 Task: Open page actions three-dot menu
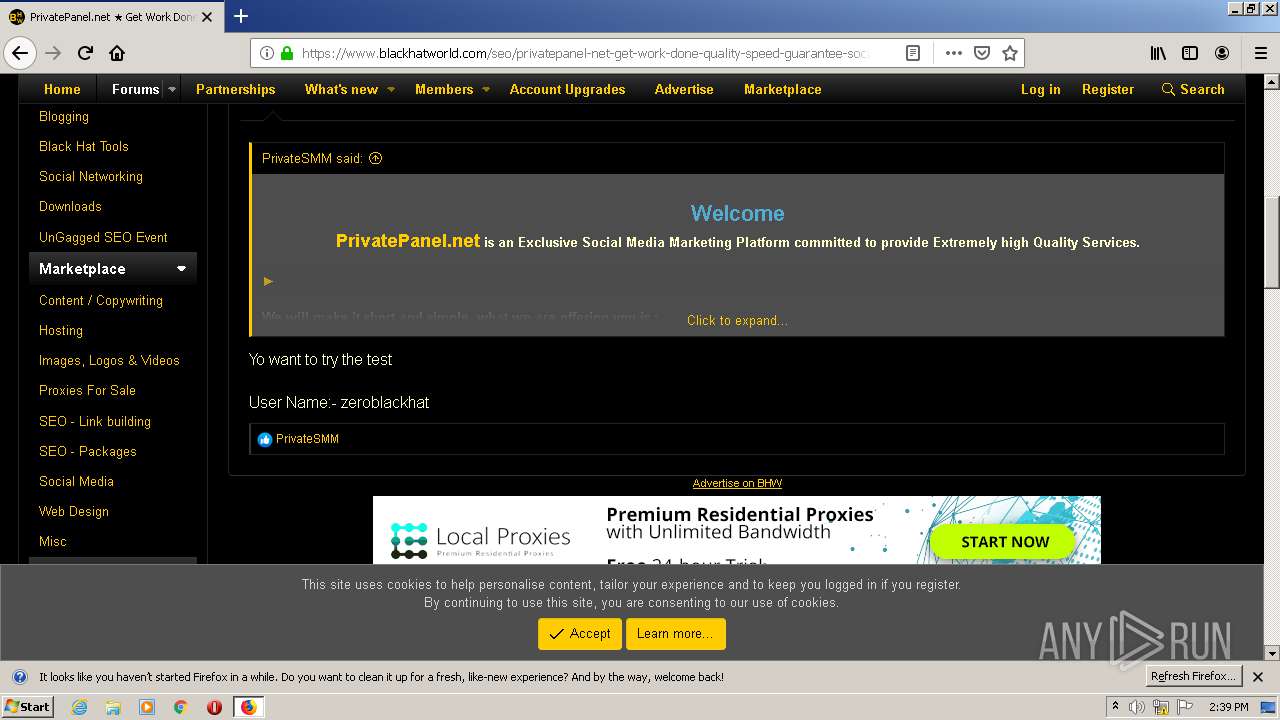click(x=954, y=53)
